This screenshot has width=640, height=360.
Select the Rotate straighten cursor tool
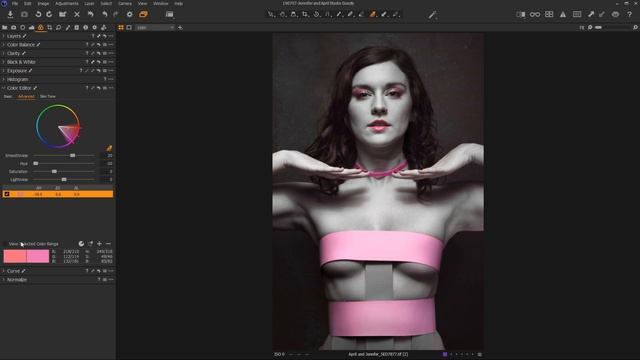tap(316, 14)
